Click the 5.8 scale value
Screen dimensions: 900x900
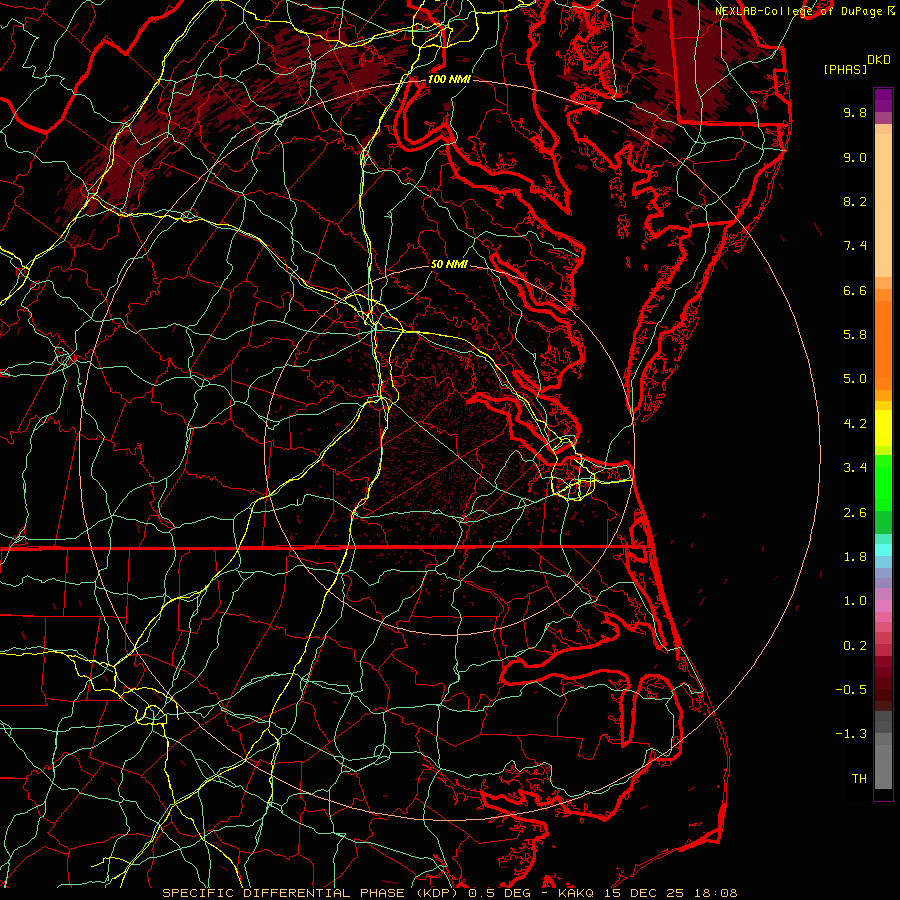point(855,335)
